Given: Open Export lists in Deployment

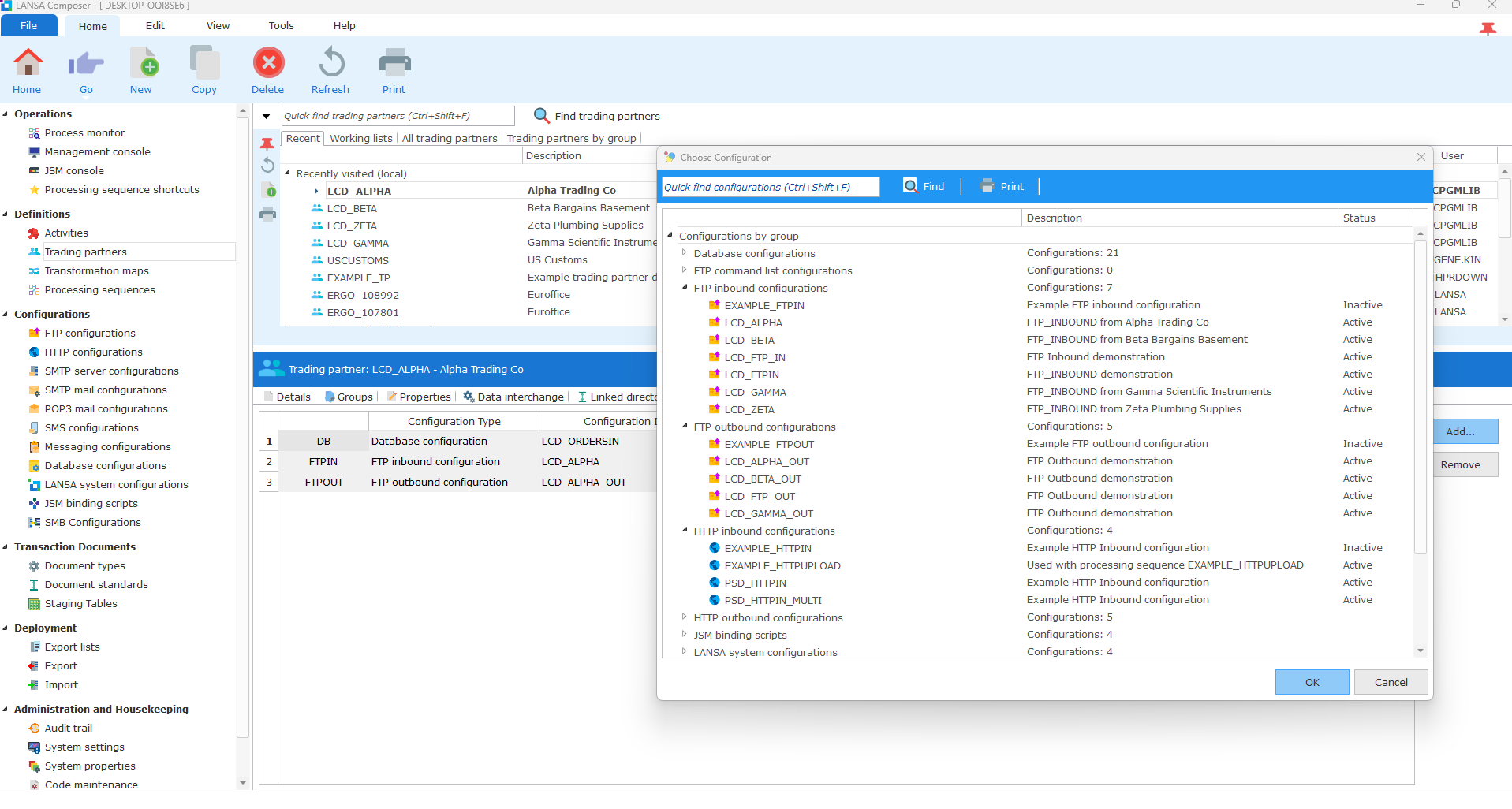Looking at the screenshot, I should tap(72, 647).
